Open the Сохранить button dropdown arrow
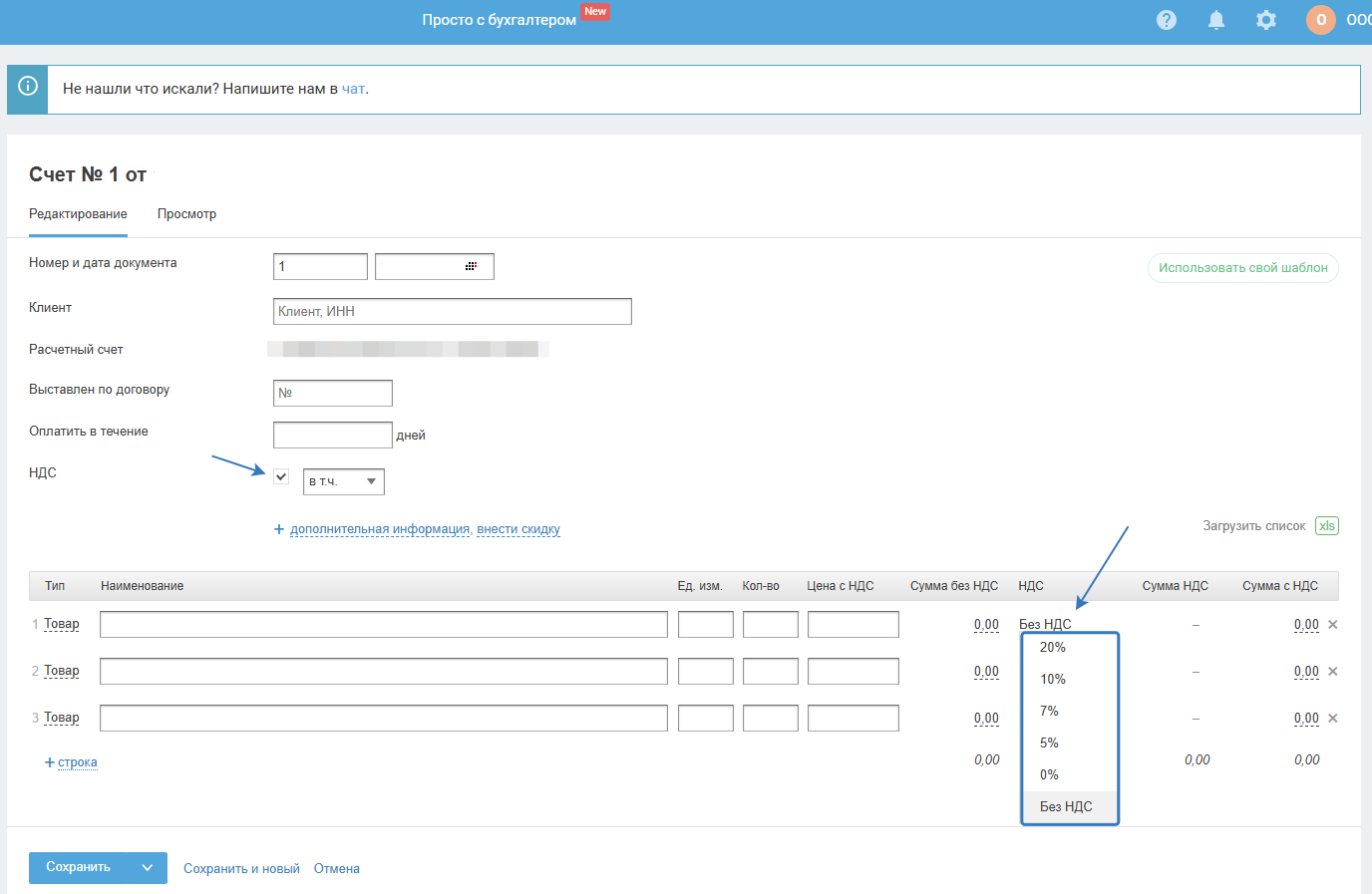The height and width of the screenshot is (894, 1372). [x=148, y=868]
